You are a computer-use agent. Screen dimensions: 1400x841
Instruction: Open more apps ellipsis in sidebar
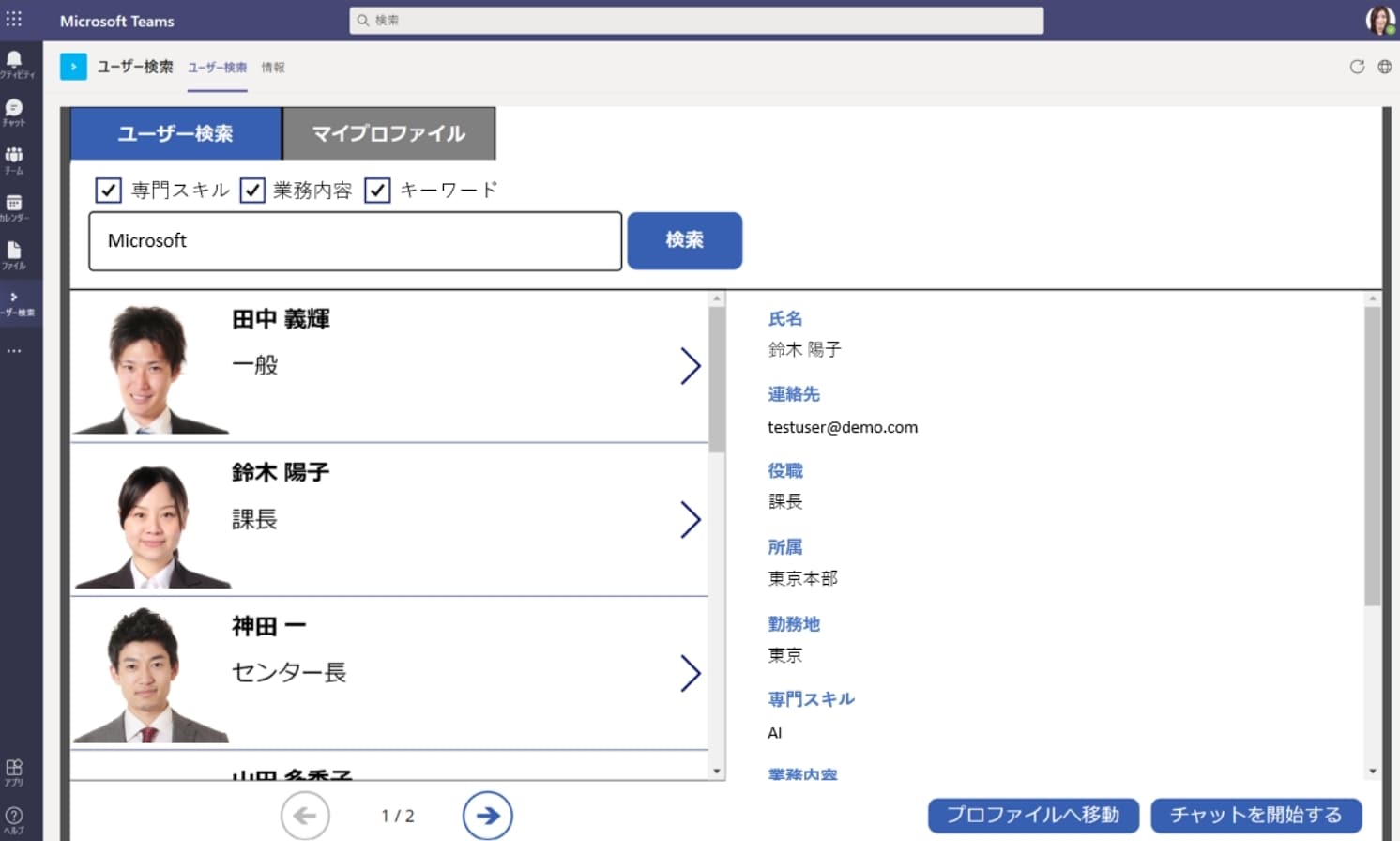tap(14, 351)
